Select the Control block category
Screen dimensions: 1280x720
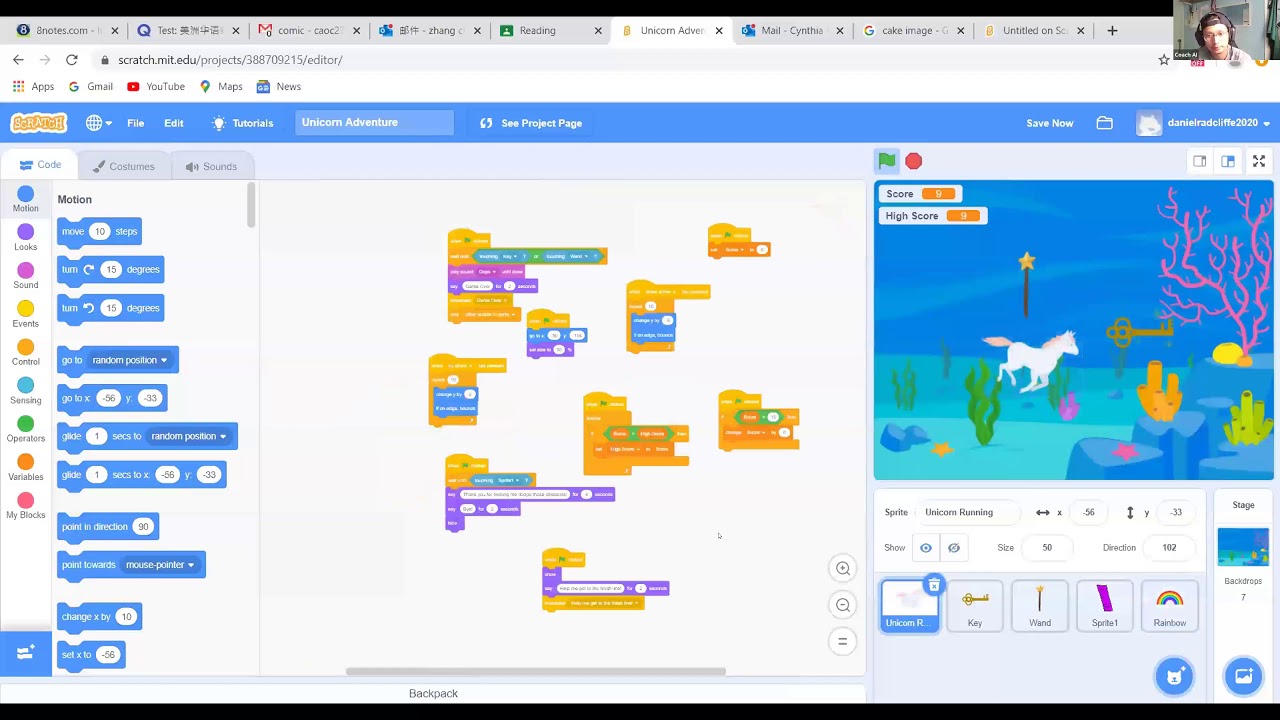(26, 353)
